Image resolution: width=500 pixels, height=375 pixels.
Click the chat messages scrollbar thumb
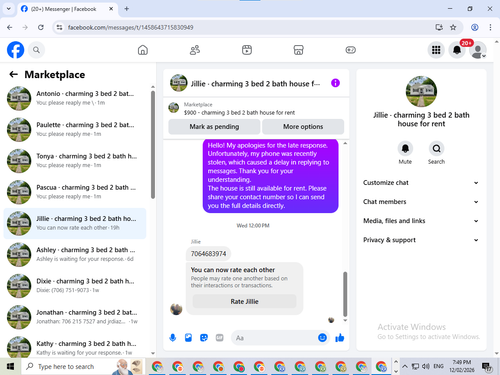coord(345,294)
